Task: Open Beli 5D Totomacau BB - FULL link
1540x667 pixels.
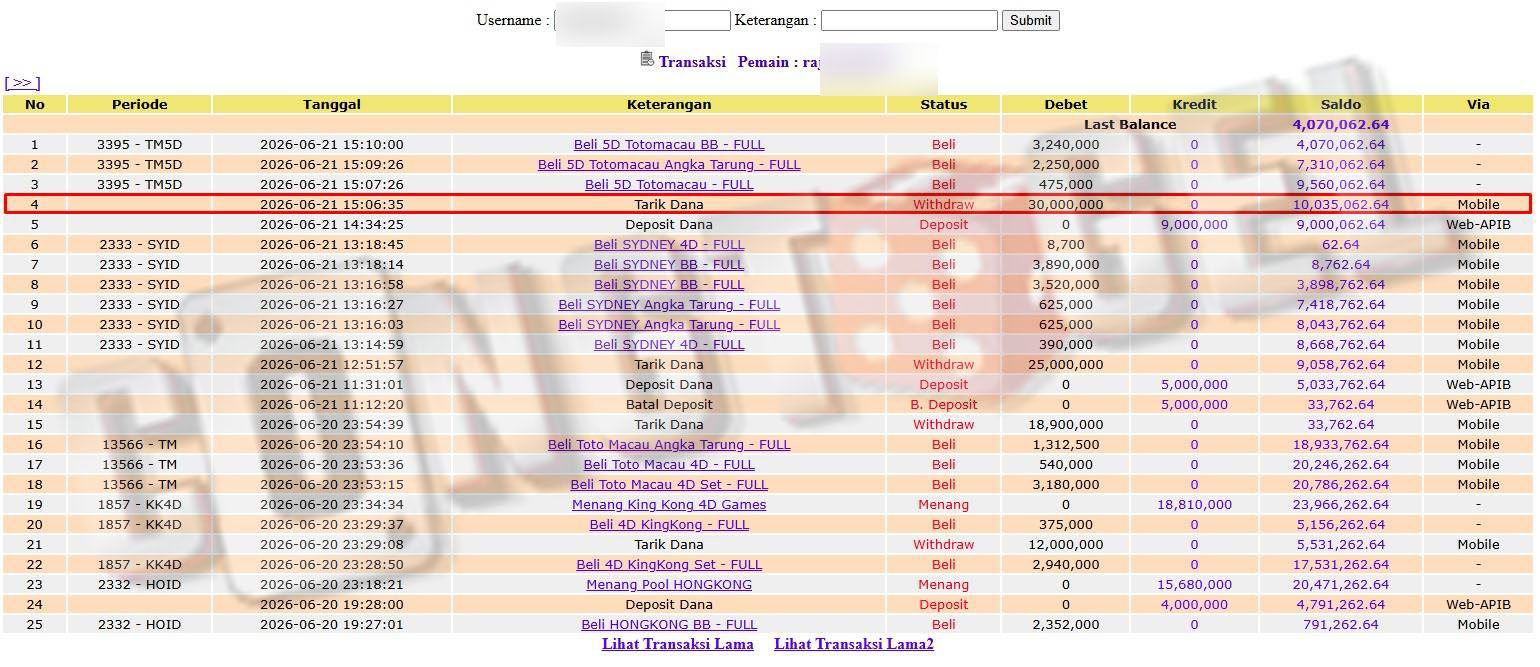Action: tap(669, 144)
